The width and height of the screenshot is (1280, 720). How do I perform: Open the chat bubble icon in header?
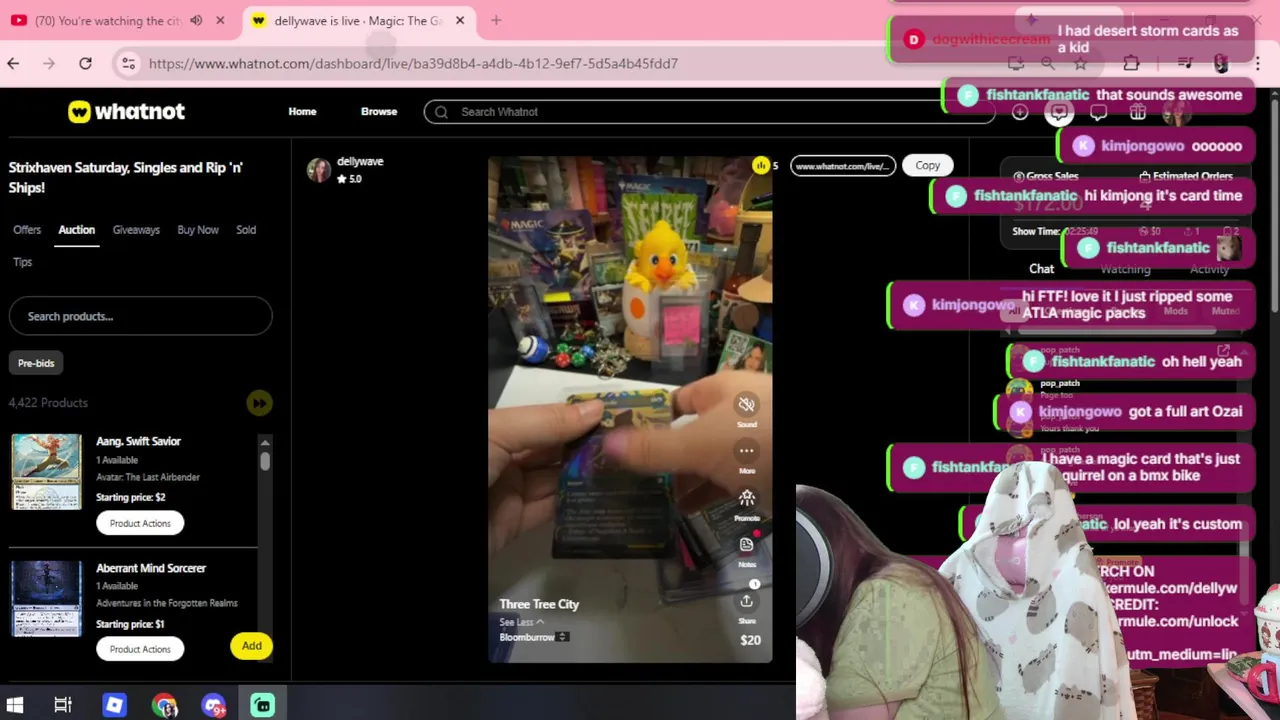click(1098, 112)
